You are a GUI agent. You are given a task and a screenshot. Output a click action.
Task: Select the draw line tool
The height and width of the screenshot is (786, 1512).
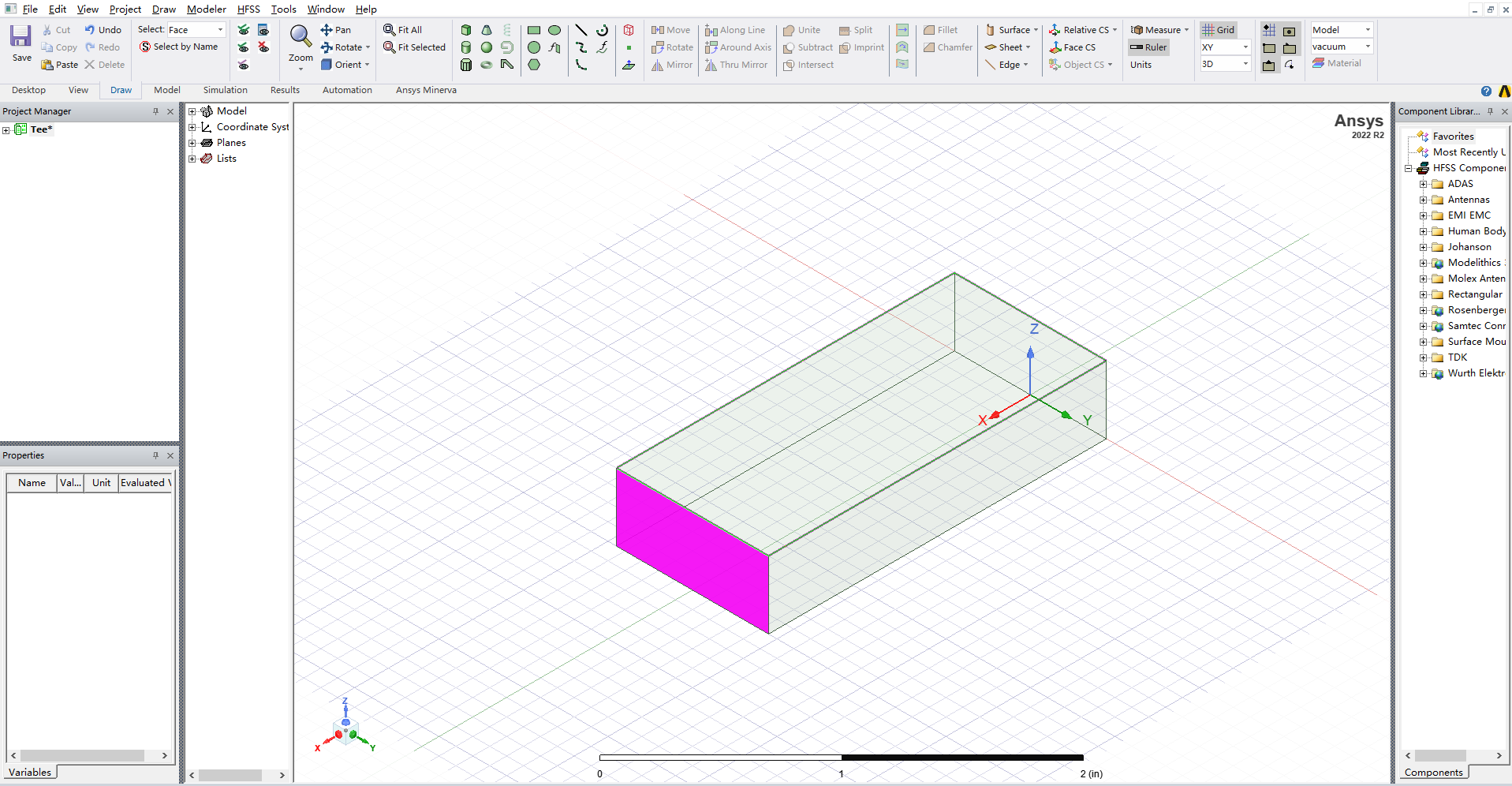coord(581,30)
